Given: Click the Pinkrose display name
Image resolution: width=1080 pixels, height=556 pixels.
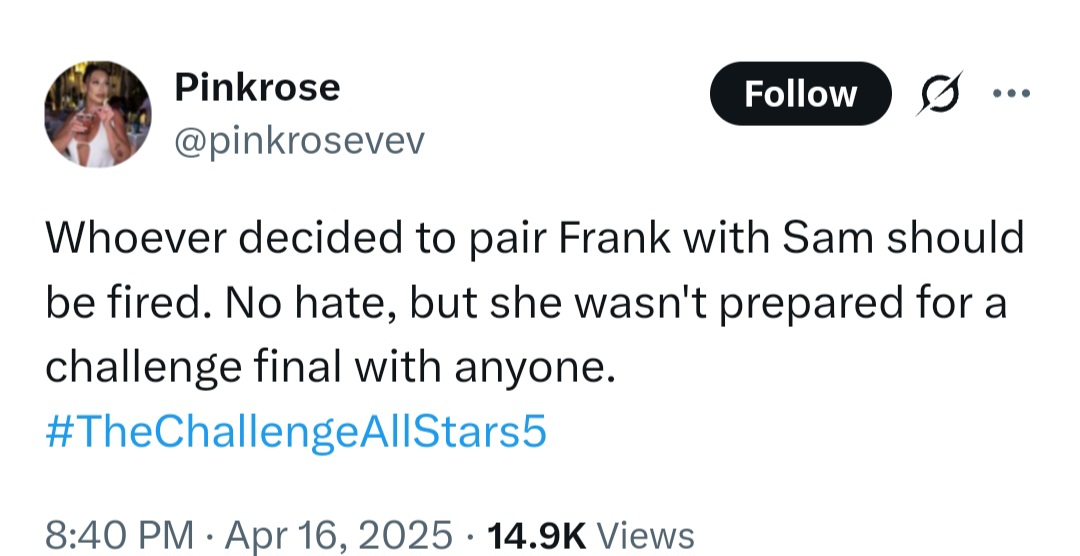Looking at the screenshot, I should tap(257, 87).
